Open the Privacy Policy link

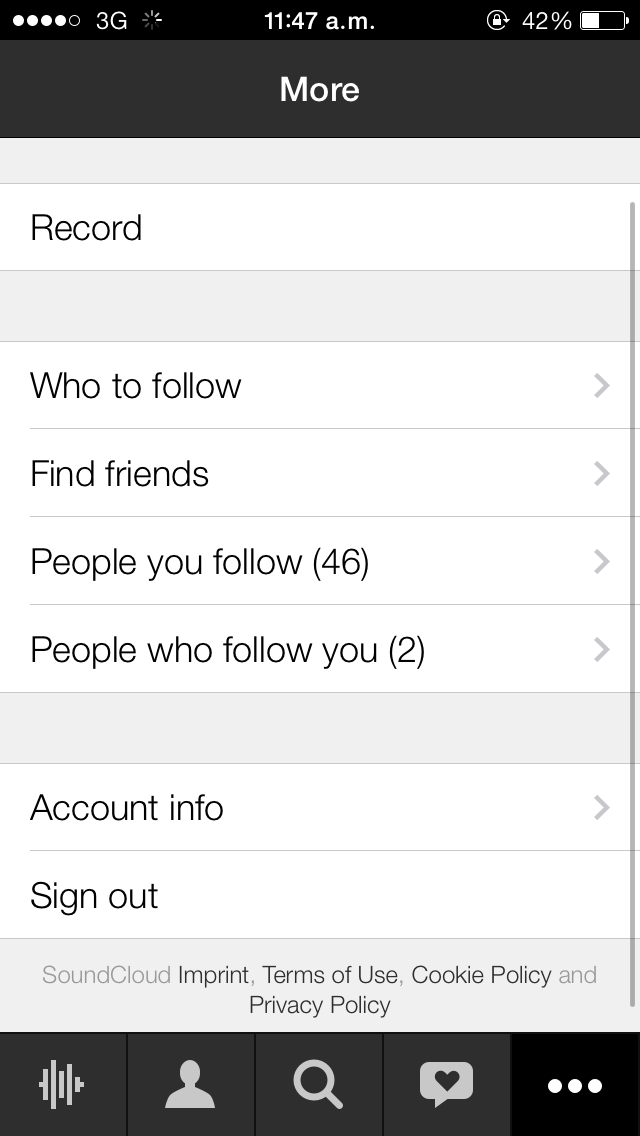tap(320, 1005)
